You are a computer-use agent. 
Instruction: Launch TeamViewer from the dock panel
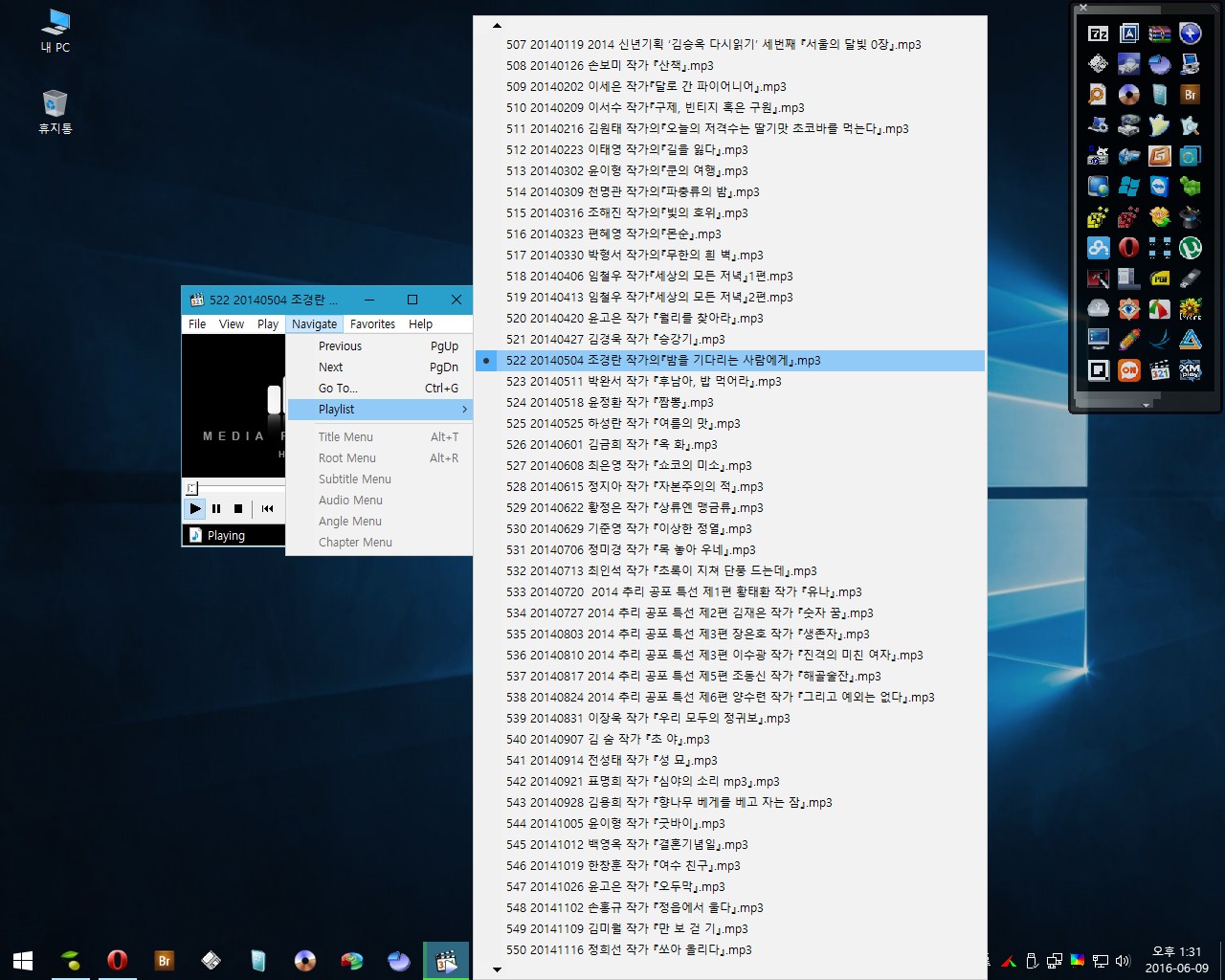pyautogui.click(x=1160, y=187)
